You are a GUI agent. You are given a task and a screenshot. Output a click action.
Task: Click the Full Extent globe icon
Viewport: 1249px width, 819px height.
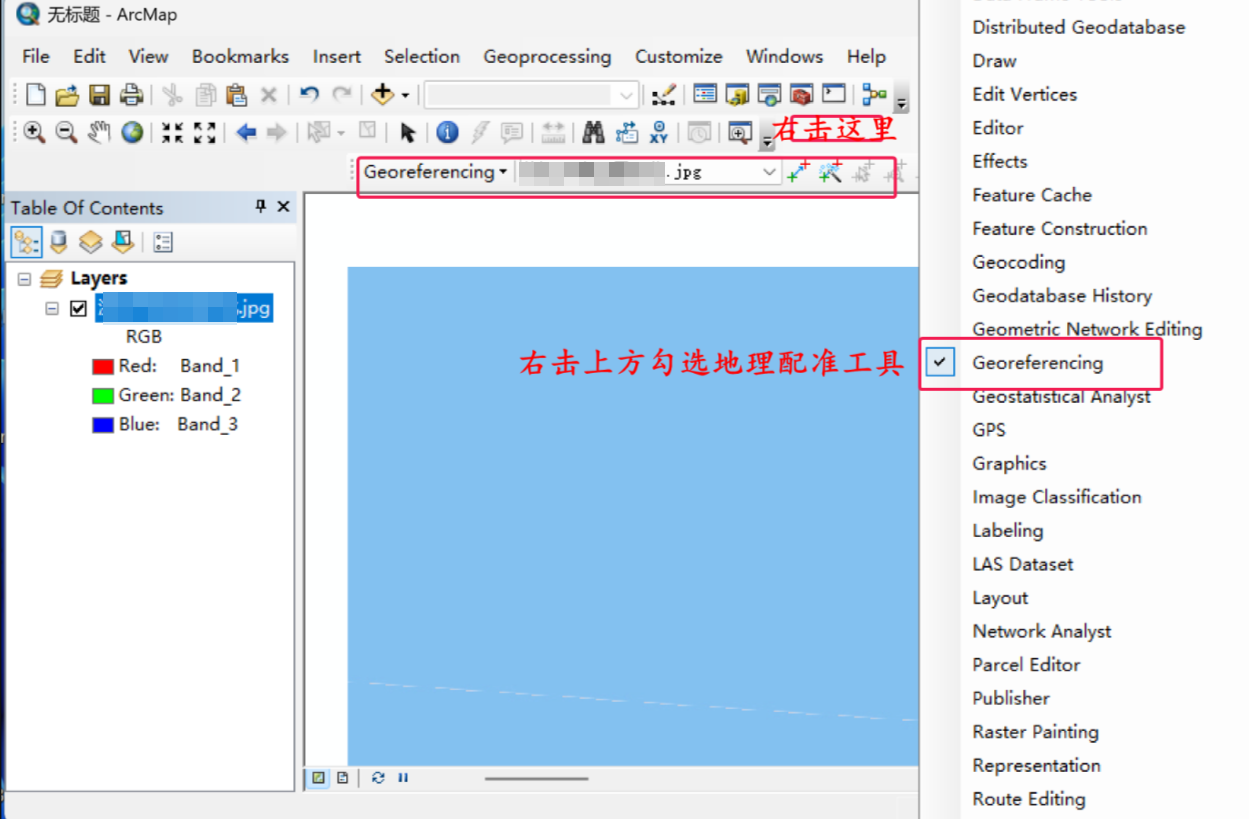[x=132, y=132]
